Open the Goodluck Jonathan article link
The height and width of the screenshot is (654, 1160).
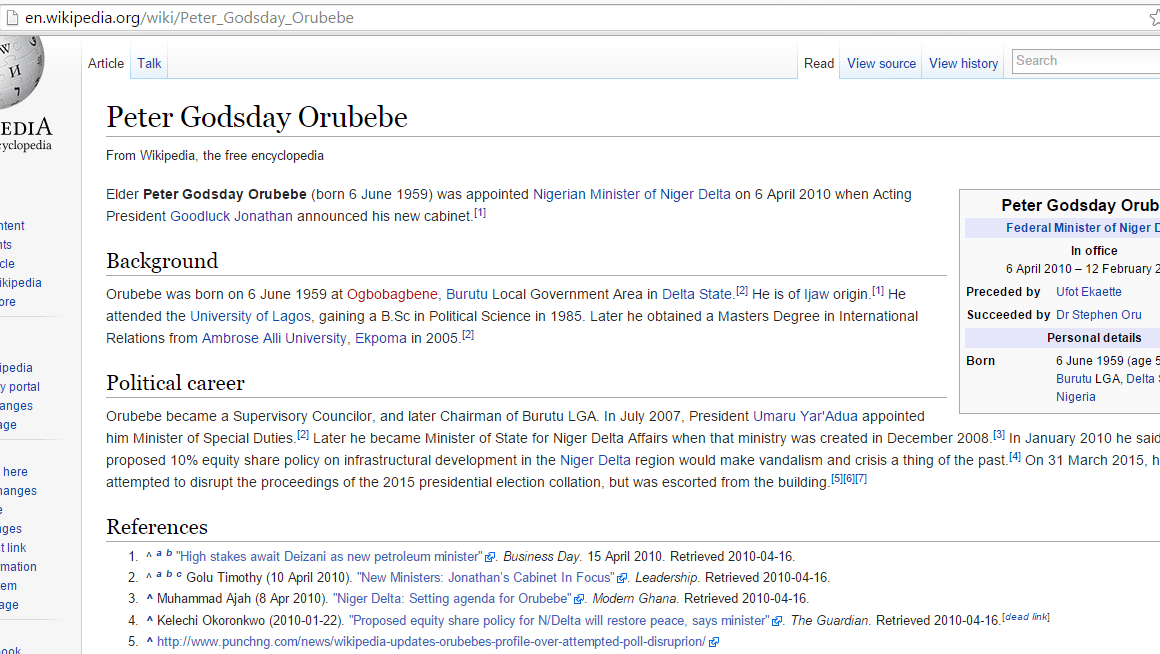(233, 216)
